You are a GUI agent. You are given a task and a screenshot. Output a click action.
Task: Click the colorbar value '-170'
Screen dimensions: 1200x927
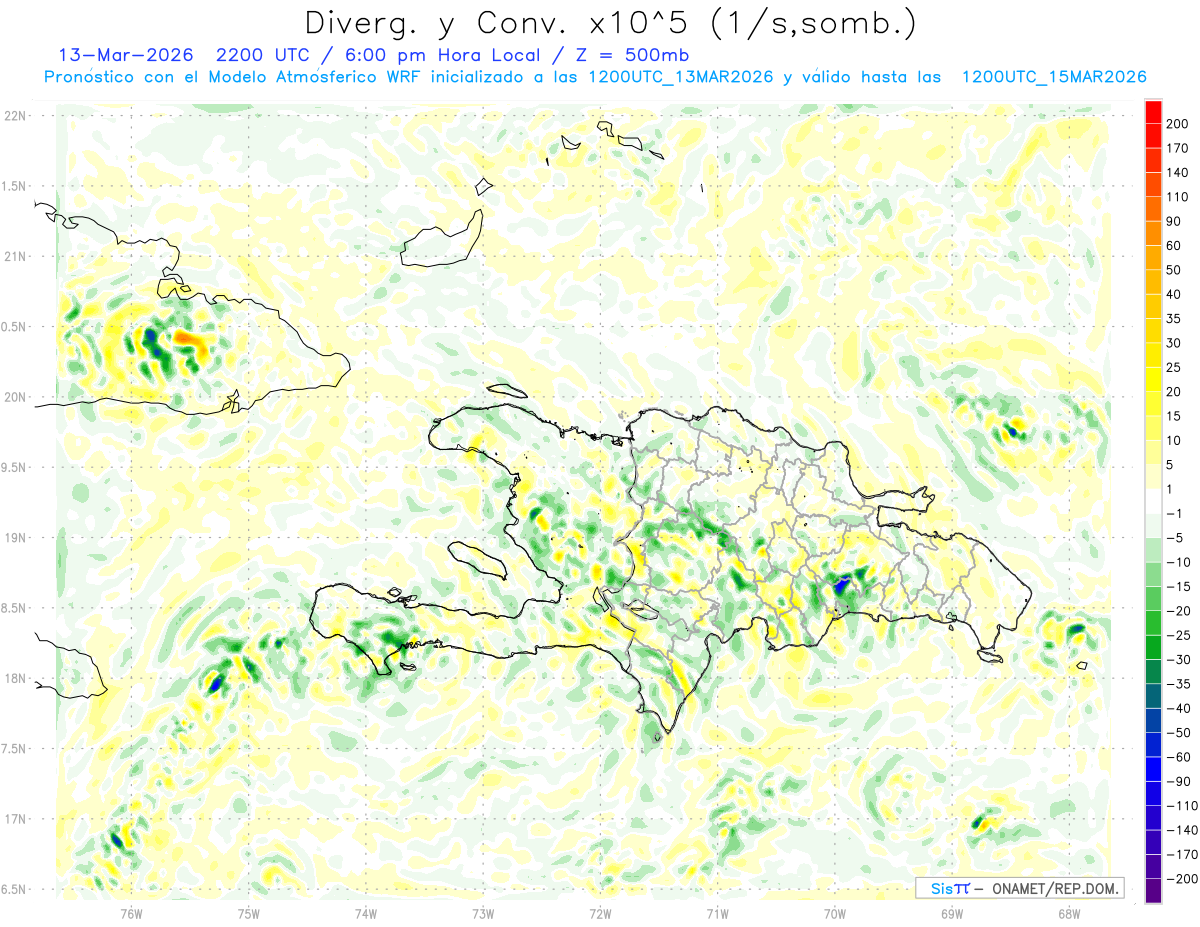click(x=1183, y=854)
